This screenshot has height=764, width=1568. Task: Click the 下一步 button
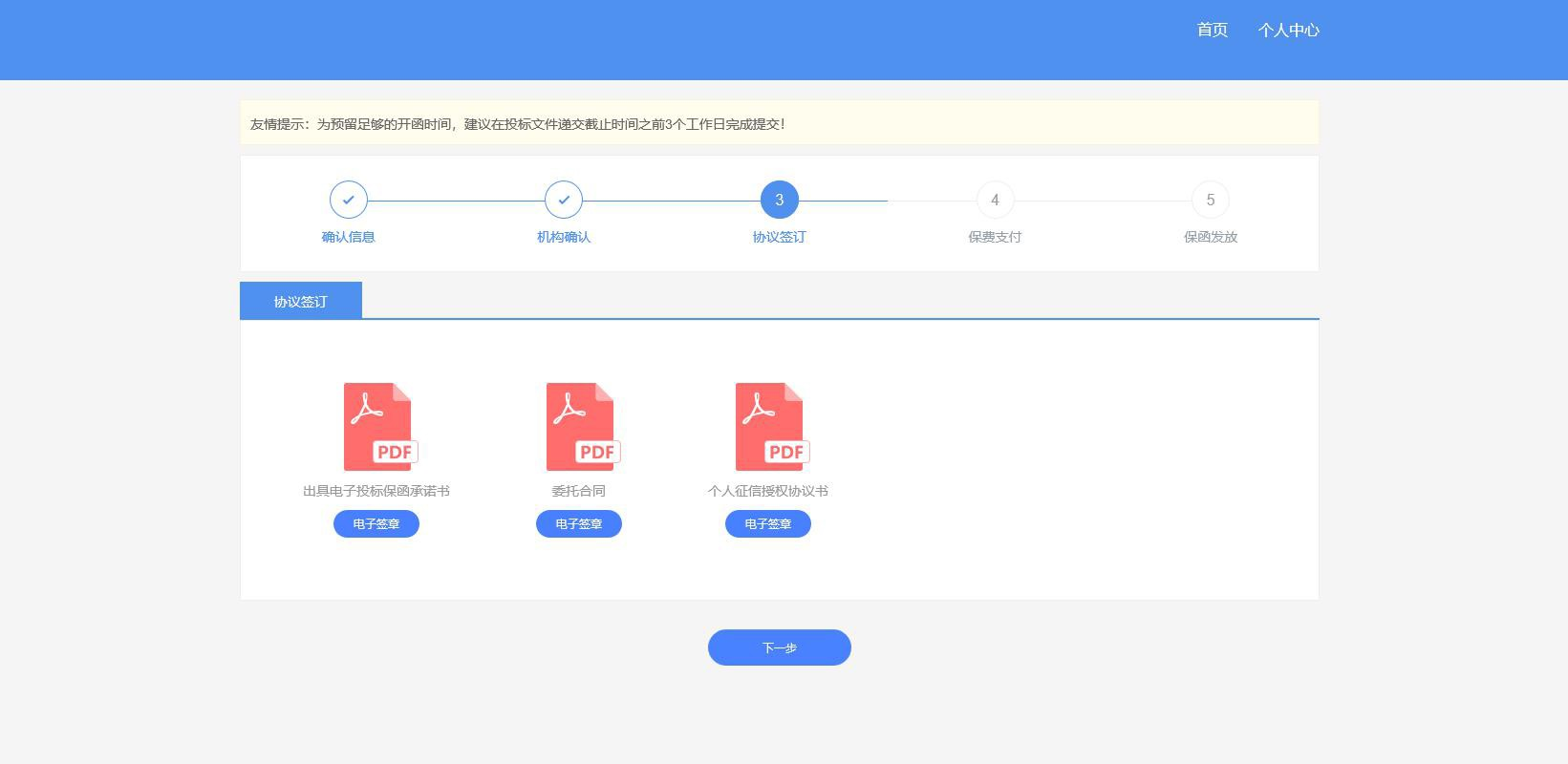click(780, 647)
